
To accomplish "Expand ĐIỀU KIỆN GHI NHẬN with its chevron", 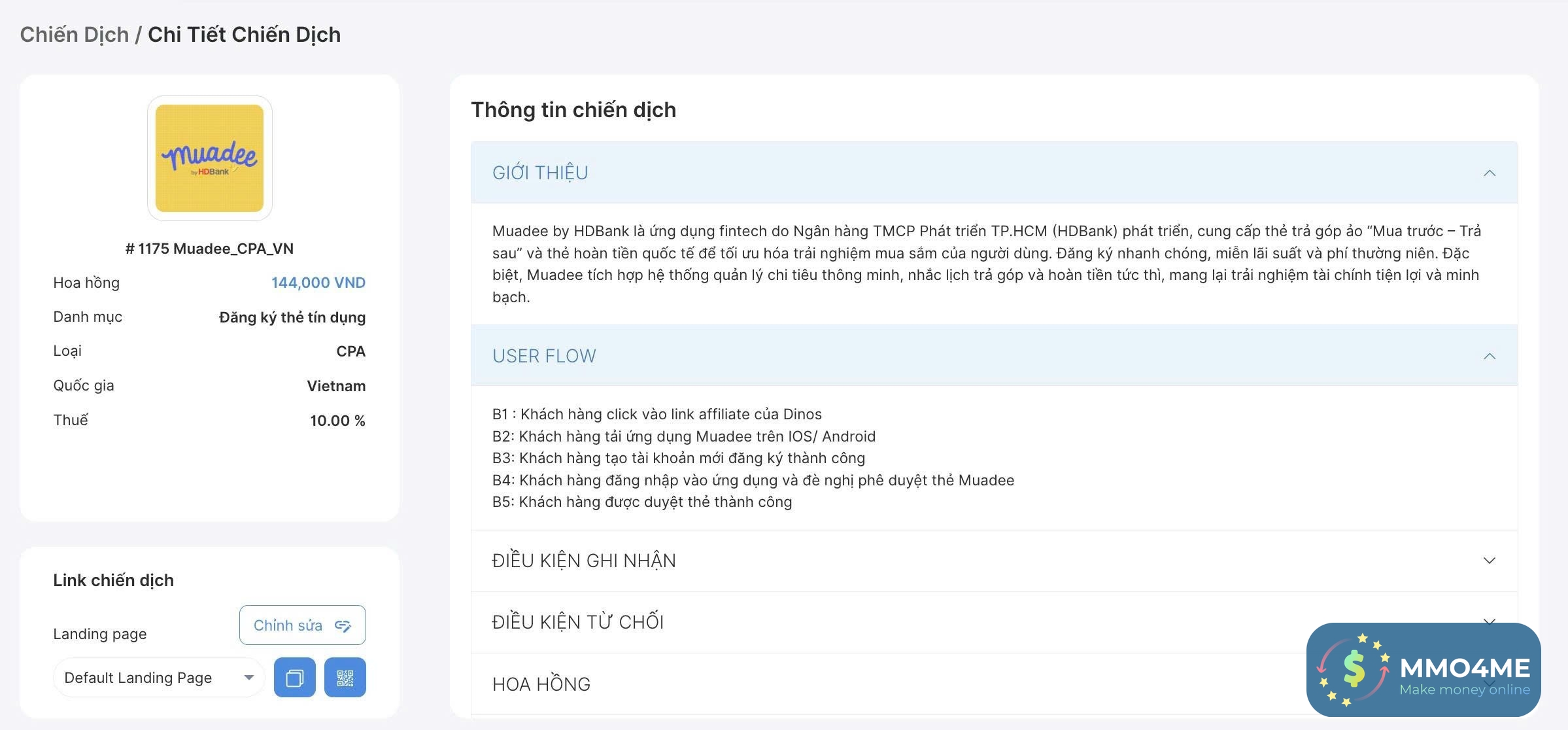I will click(1489, 561).
